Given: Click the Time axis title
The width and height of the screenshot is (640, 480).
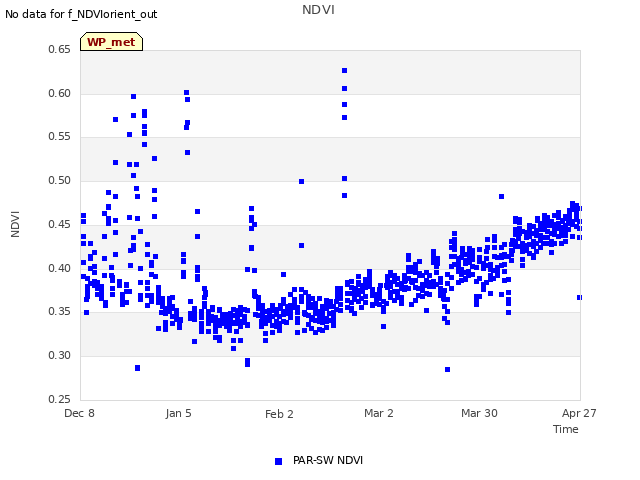Looking at the screenshot, I should [x=565, y=429].
